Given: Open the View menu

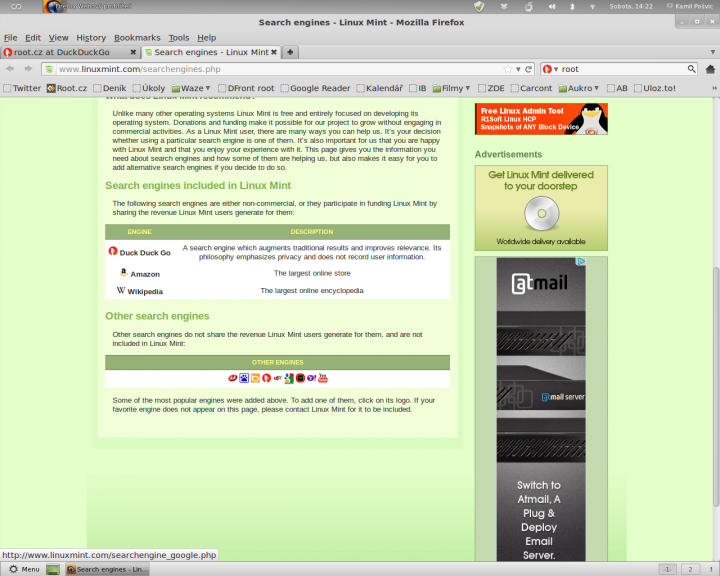Looking at the screenshot, I should click(x=58, y=38).
